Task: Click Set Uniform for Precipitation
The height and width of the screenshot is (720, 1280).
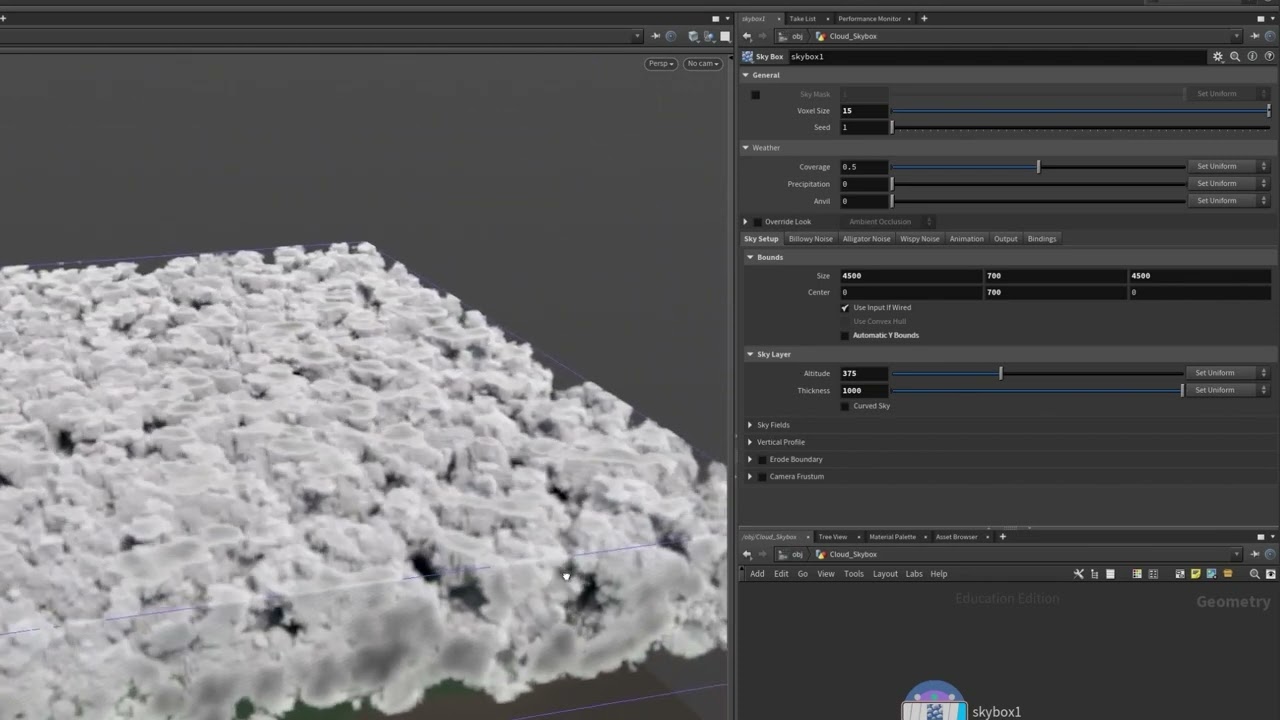Action: (1216, 184)
